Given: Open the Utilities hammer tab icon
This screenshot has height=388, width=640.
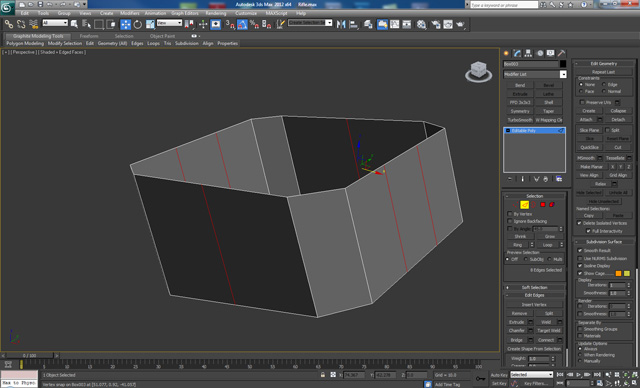Looking at the screenshot, I should [x=562, y=53].
